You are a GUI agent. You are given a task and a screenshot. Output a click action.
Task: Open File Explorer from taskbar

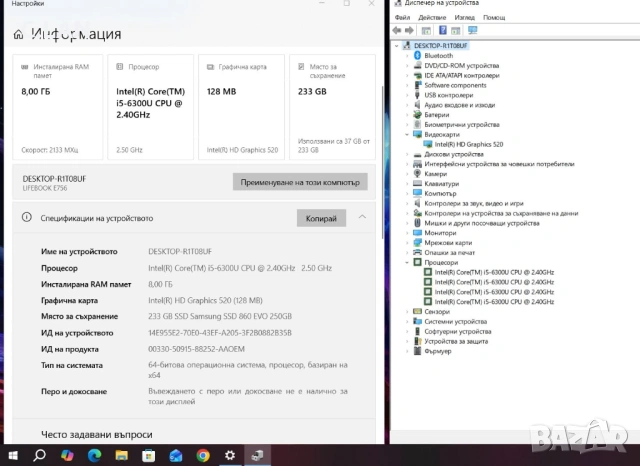(x=122, y=455)
